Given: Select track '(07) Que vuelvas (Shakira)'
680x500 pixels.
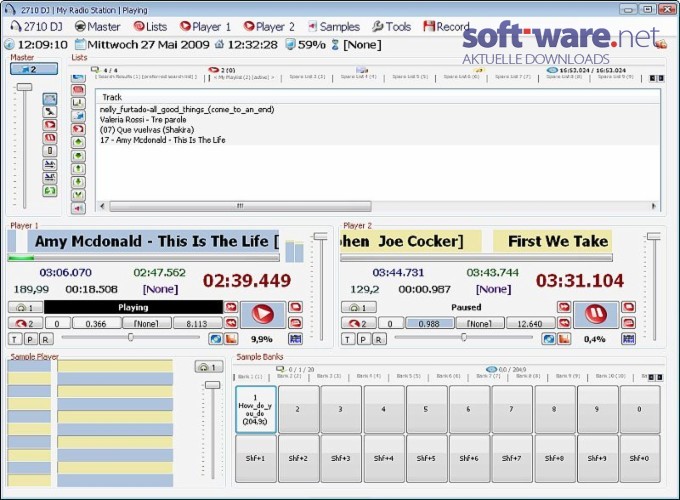Looking at the screenshot, I should click(x=147, y=130).
